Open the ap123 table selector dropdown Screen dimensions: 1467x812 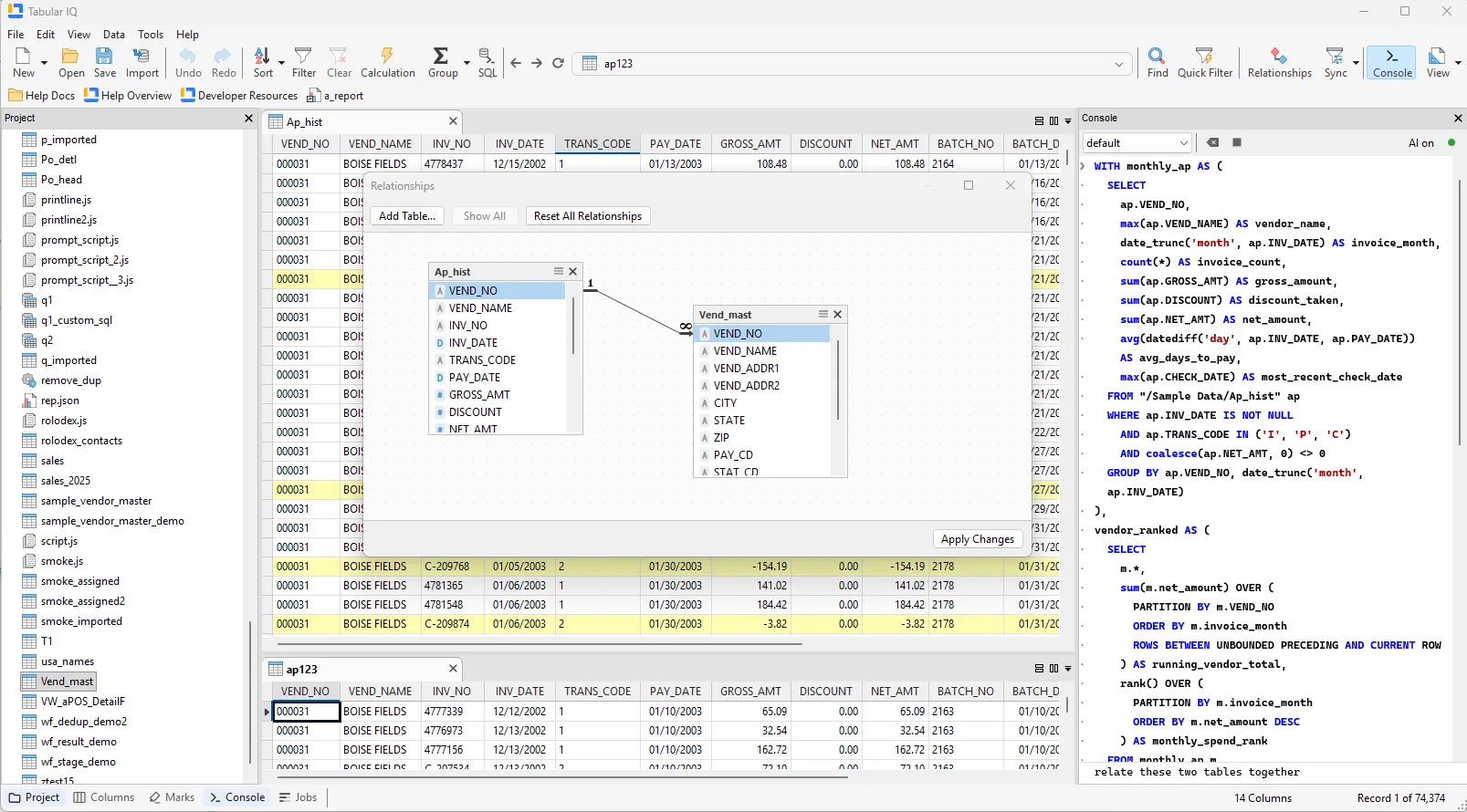[1118, 64]
